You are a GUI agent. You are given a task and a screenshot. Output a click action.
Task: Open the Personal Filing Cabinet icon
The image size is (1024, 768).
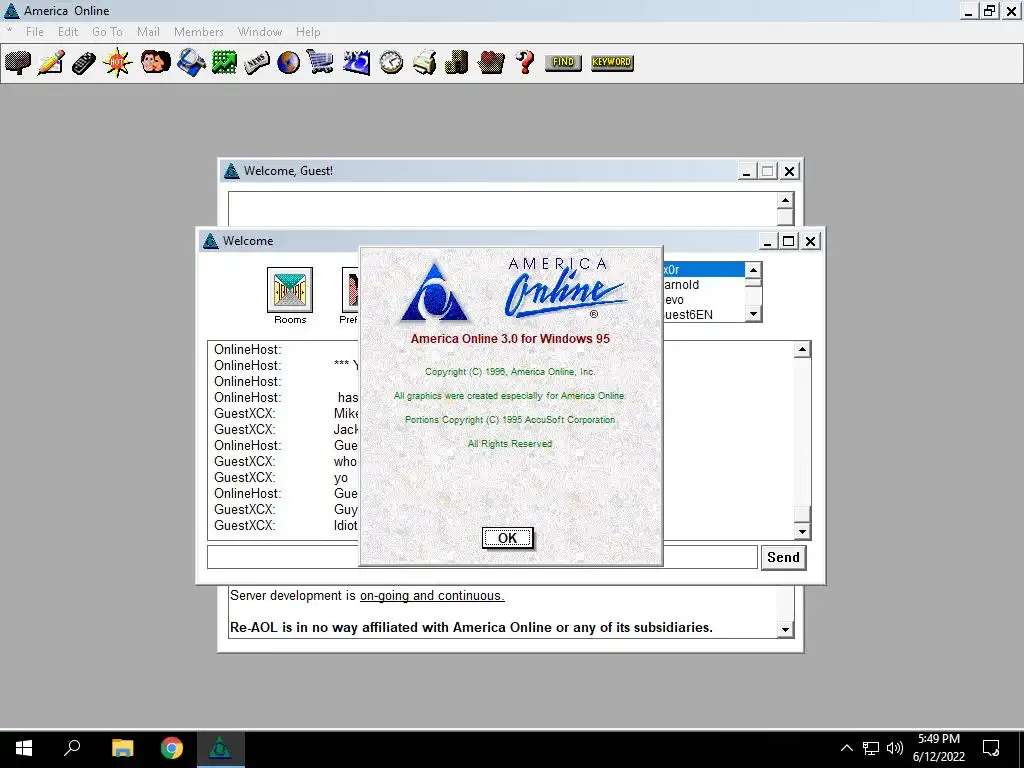(456, 63)
